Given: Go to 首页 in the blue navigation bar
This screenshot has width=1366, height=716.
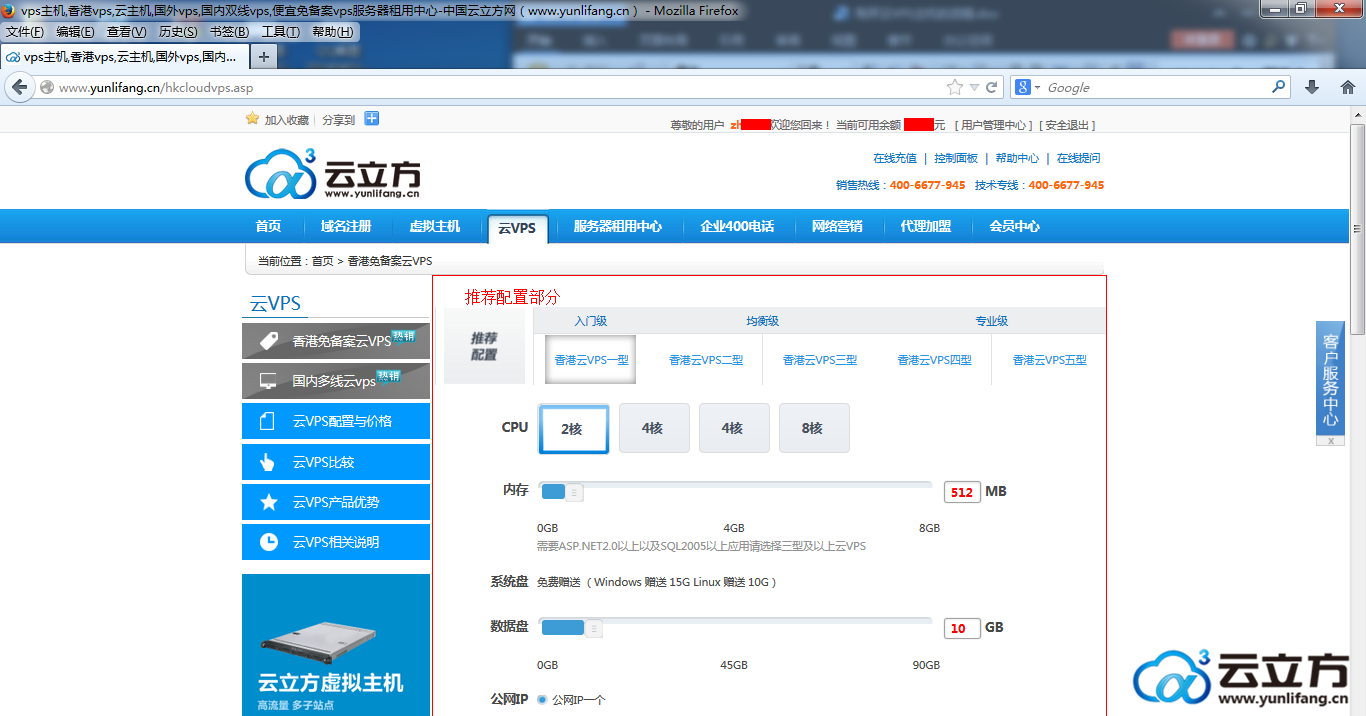Looking at the screenshot, I should [268, 226].
